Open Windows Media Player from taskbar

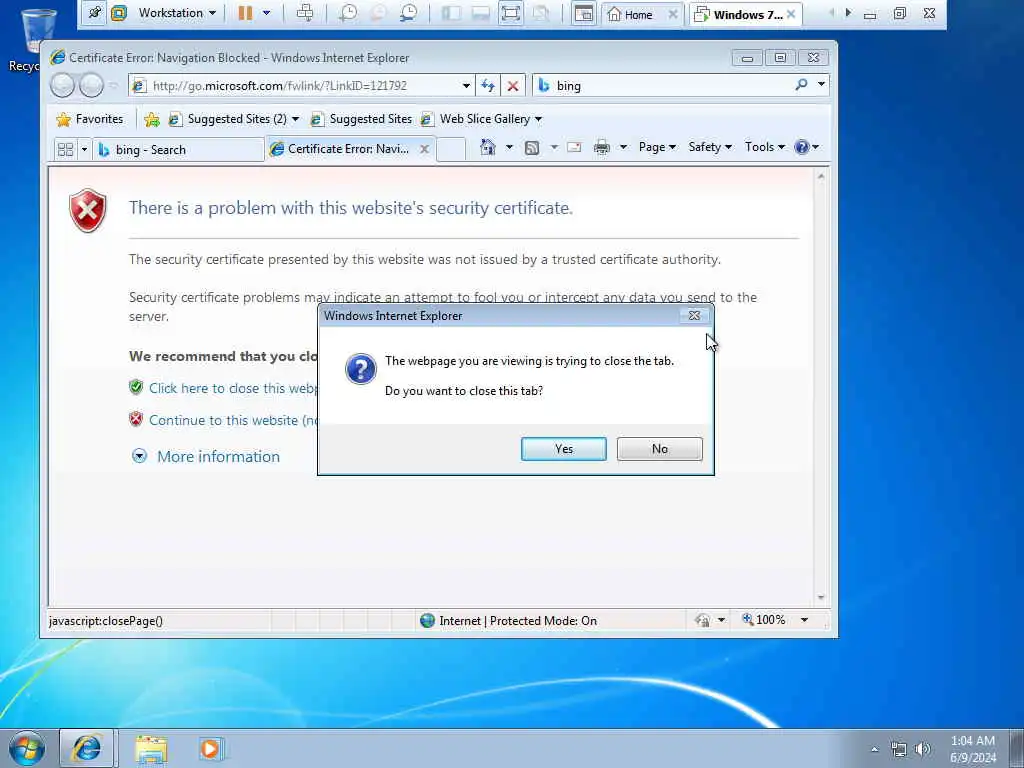(210, 748)
